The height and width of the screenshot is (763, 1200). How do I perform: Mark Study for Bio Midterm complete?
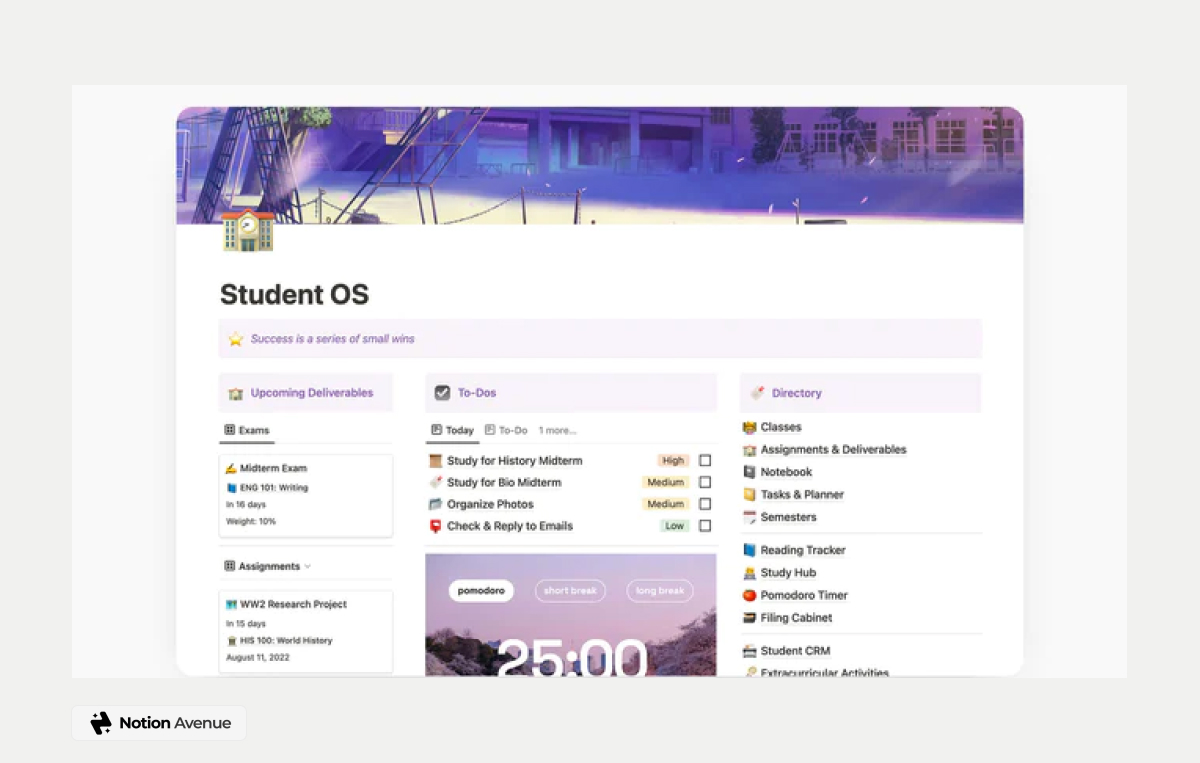(705, 482)
